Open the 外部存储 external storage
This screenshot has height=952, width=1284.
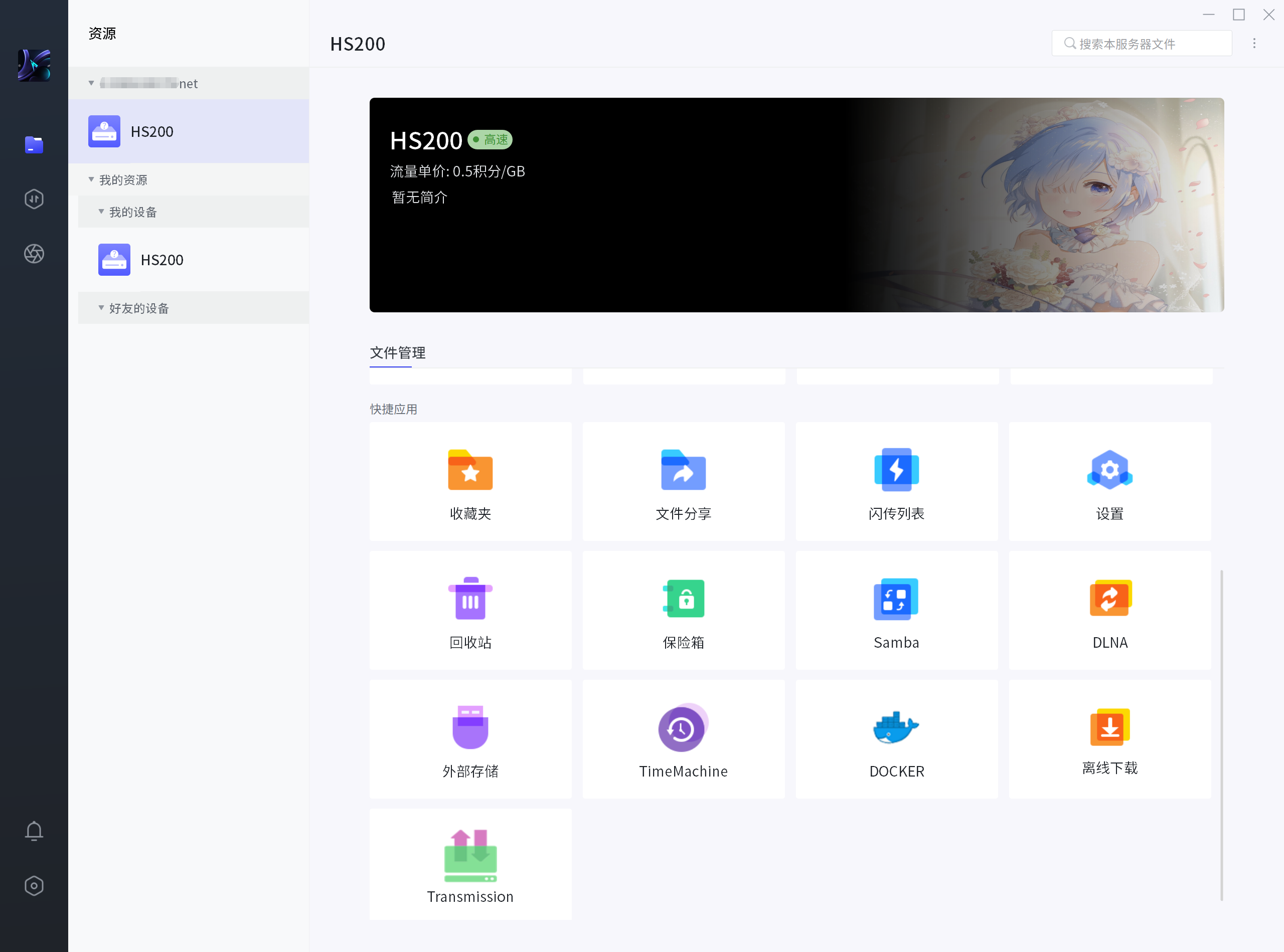point(470,739)
